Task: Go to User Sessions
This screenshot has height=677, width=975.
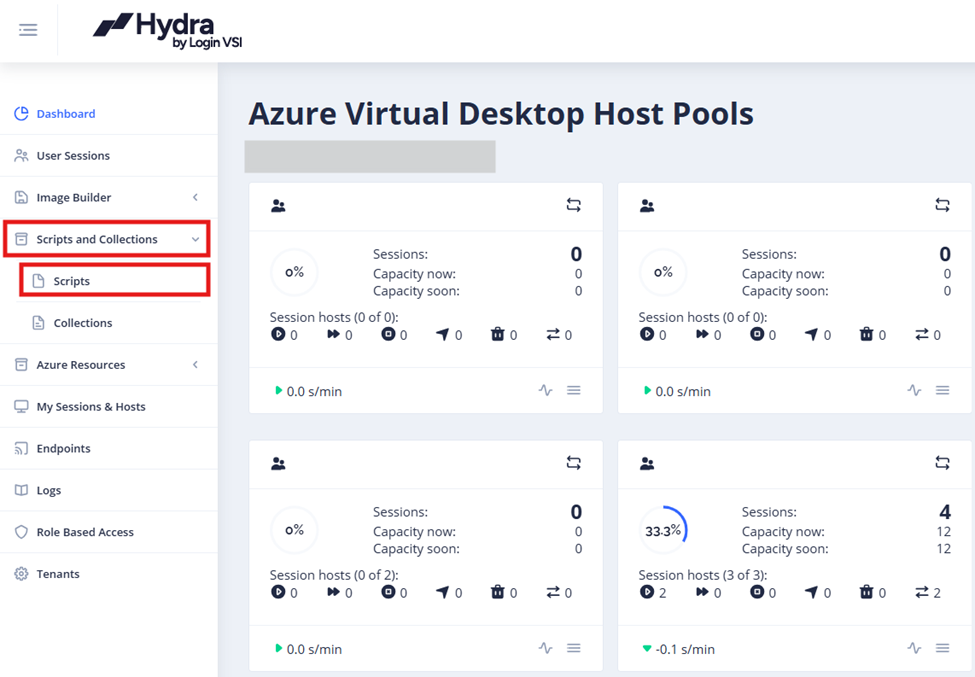Action: pyautogui.click(x=73, y=156)
